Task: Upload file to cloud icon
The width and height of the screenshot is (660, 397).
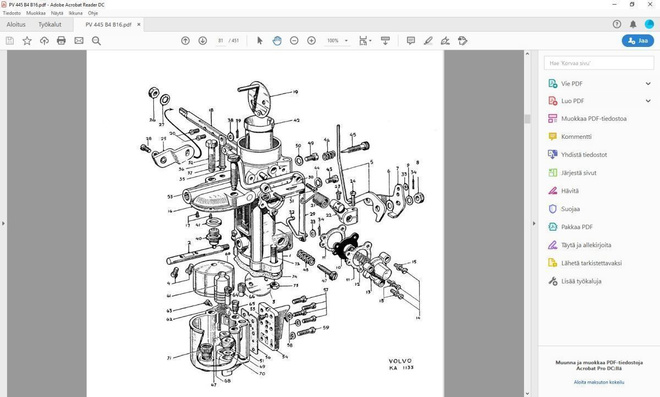Action: pyautogui.click(x=44, y=41)
